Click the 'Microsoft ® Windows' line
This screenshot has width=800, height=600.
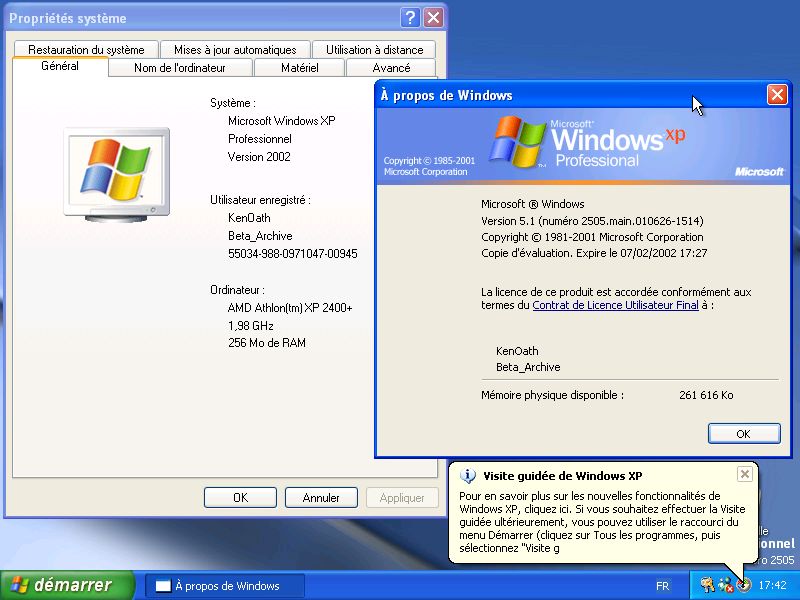(533, 204)
